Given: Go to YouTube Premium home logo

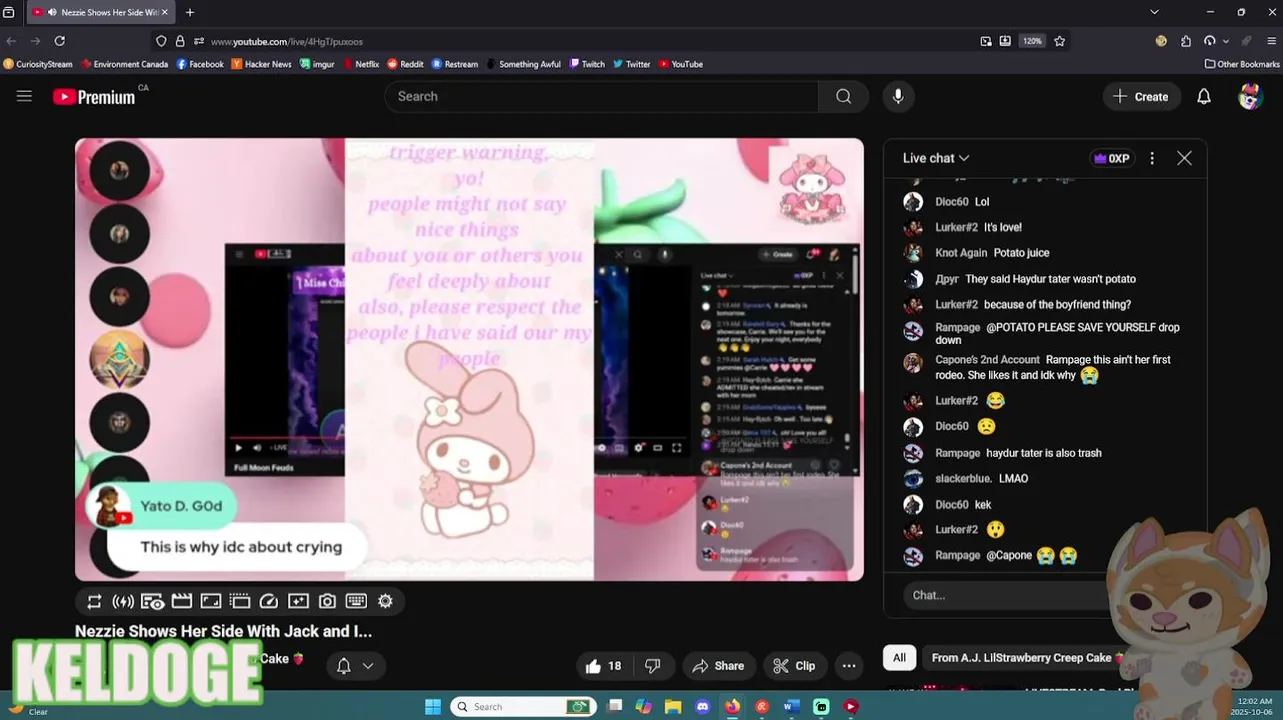Looking at the screenshot, I should point(94,96).
